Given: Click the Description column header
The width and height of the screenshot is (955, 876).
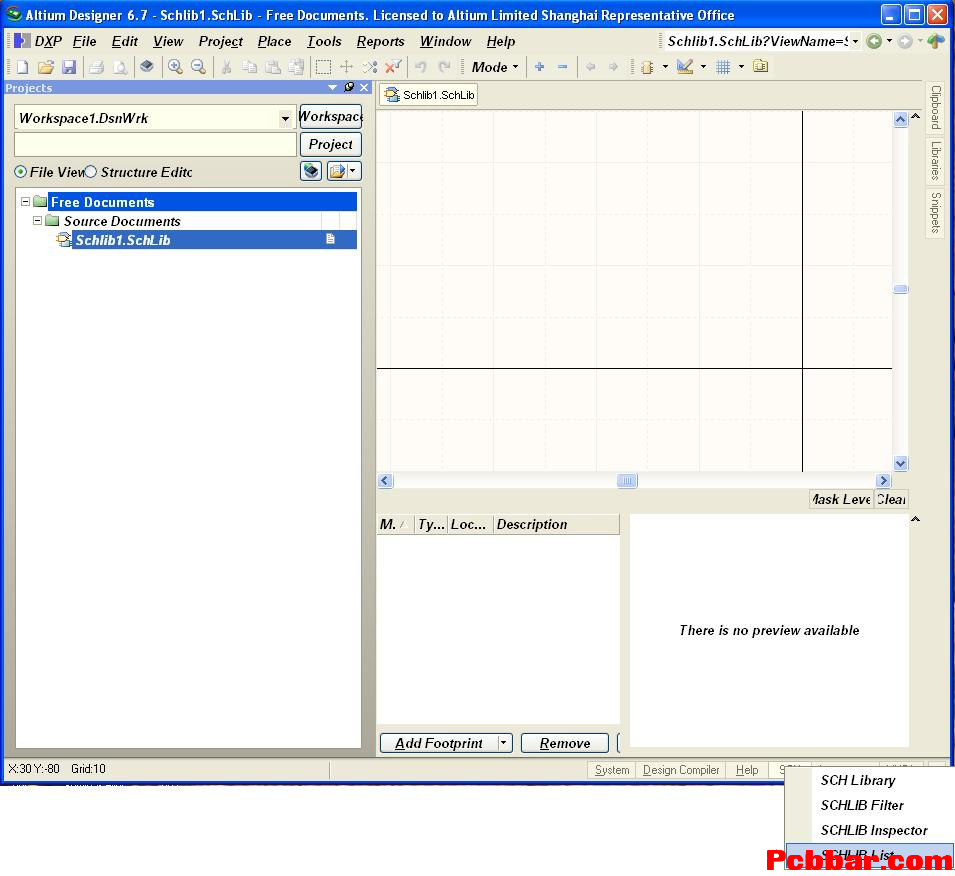Looking at the screenshot, I should point(556,524).
